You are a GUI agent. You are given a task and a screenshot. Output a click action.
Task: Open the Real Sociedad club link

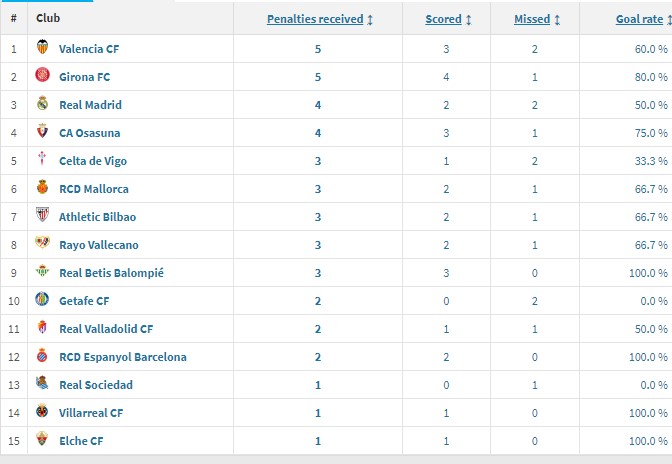pyautogui.click(x=96, y=385)
